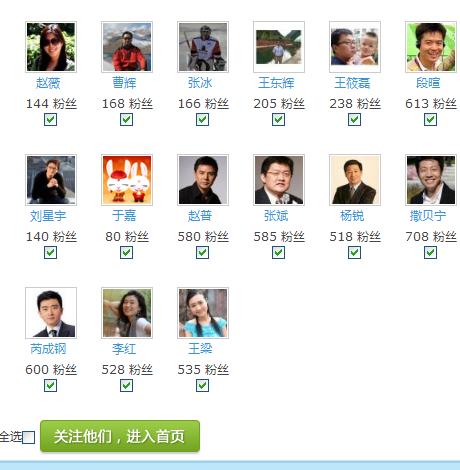Screen dimensions: 460x470
Task: Click the rabbit cartoon avatar of 于嘉
Action: pyautogui.click(x=127, y=180)
